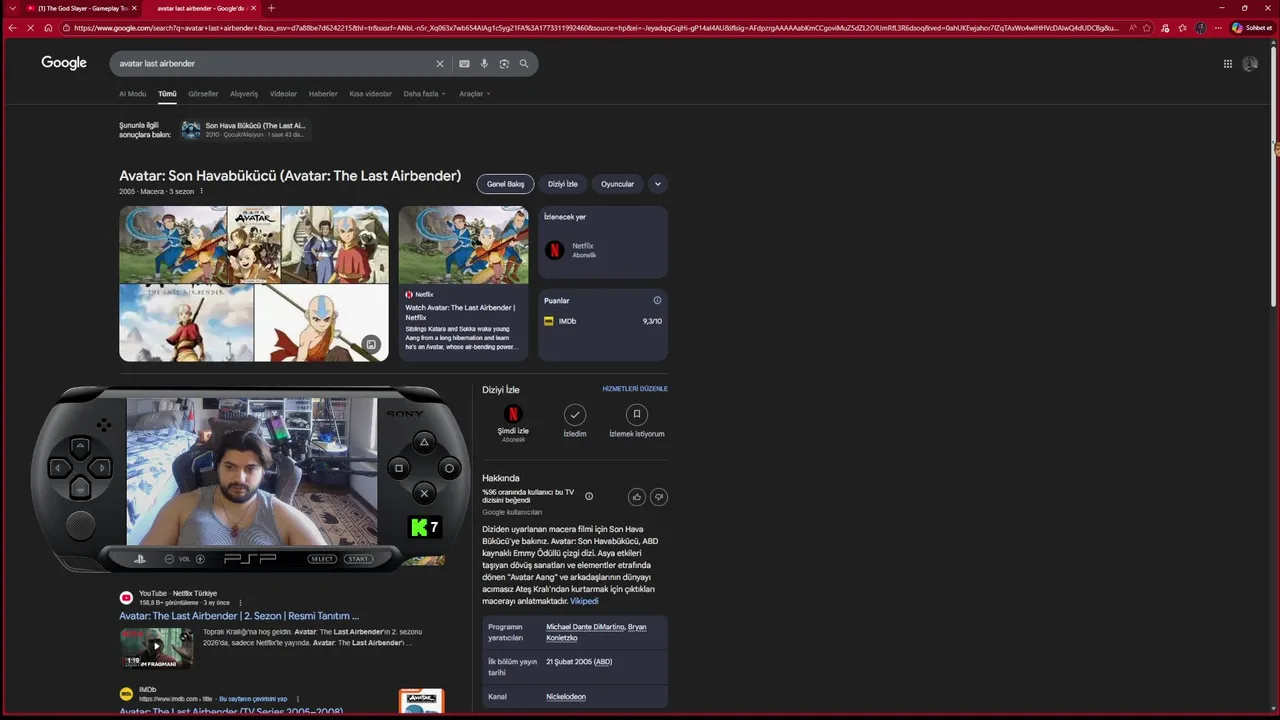The height and width of the screenshot is (720, 1280).
Task: Open Watch Avatar: The Last Airbender Netflix card
Action: (463, 283)
